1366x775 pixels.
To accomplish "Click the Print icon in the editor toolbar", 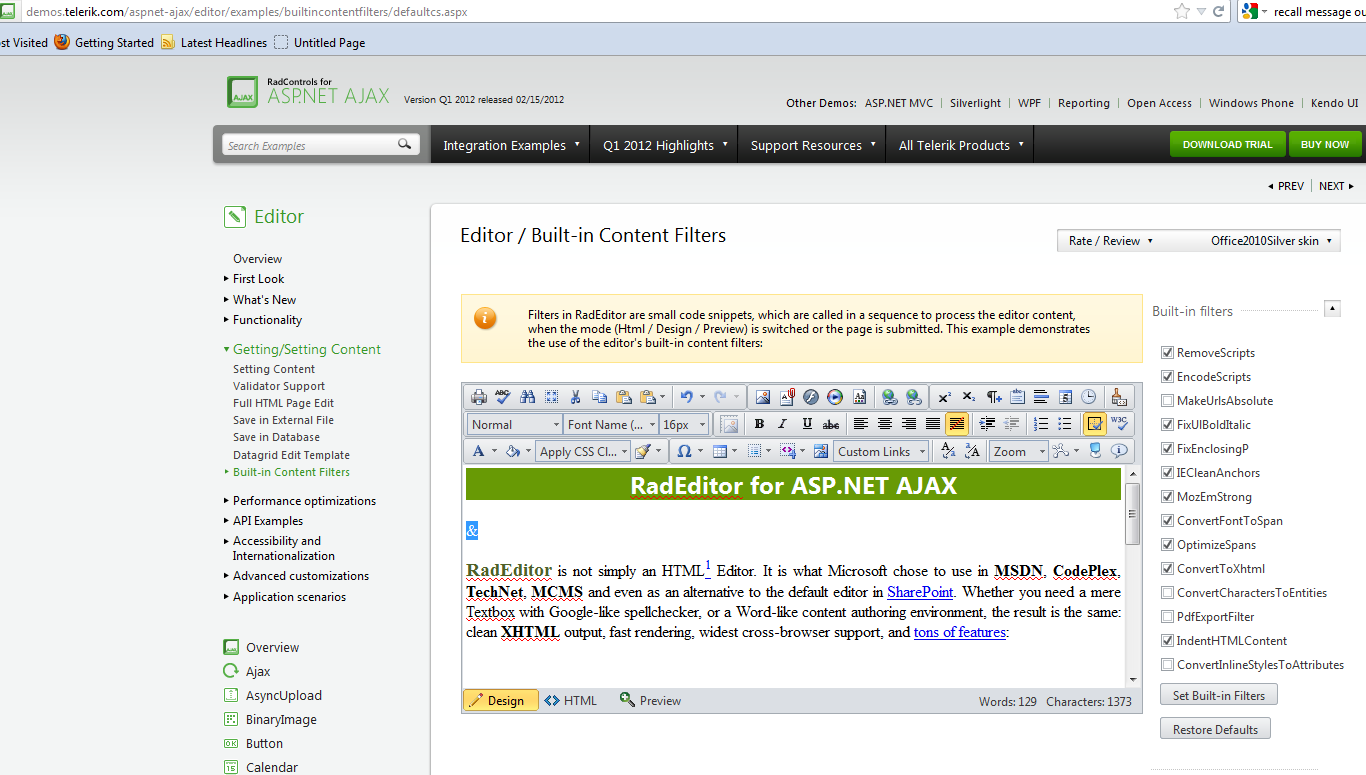I will click(479, 397).
